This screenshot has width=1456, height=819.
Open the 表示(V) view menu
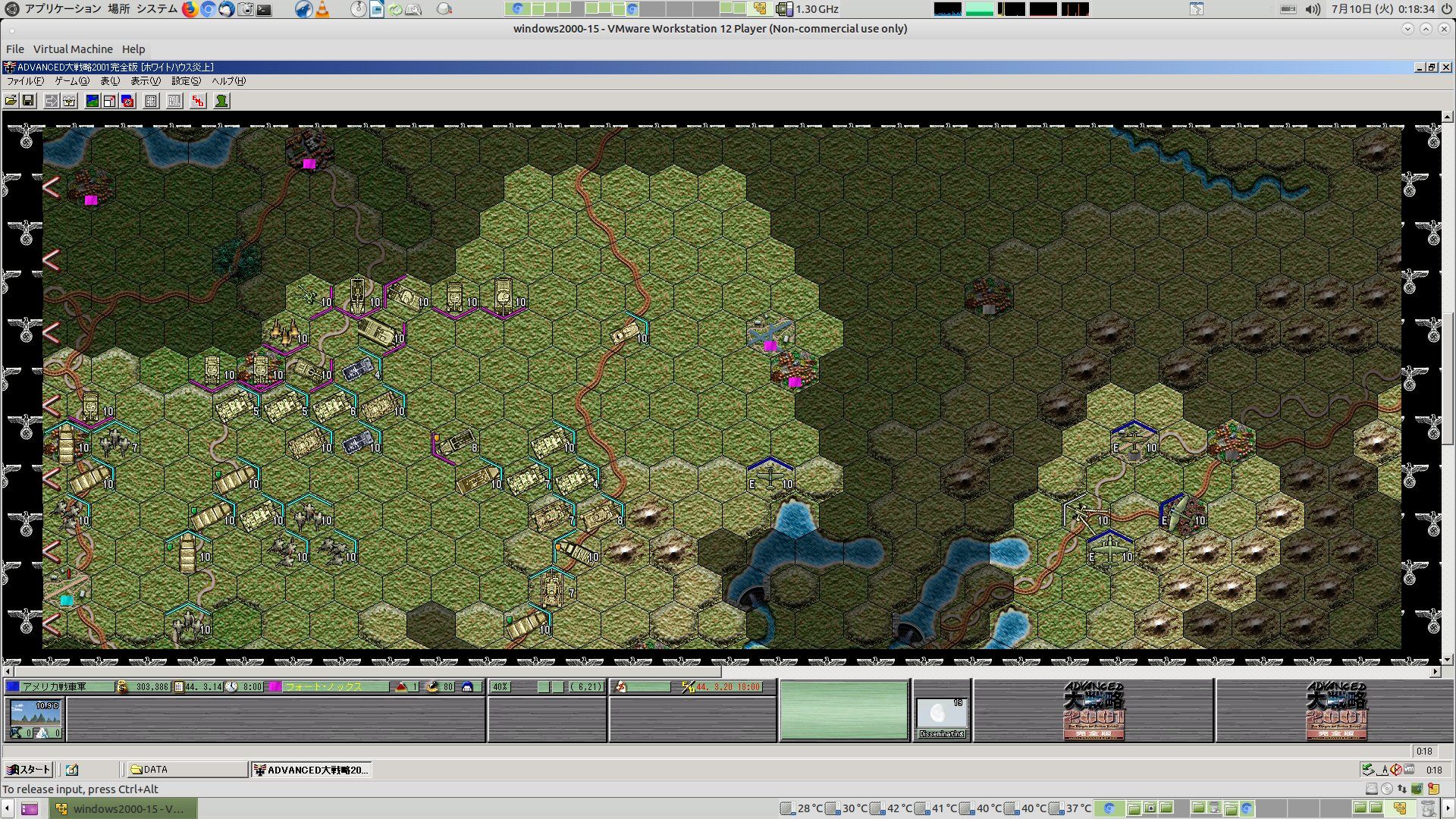(x=145, y=81)
